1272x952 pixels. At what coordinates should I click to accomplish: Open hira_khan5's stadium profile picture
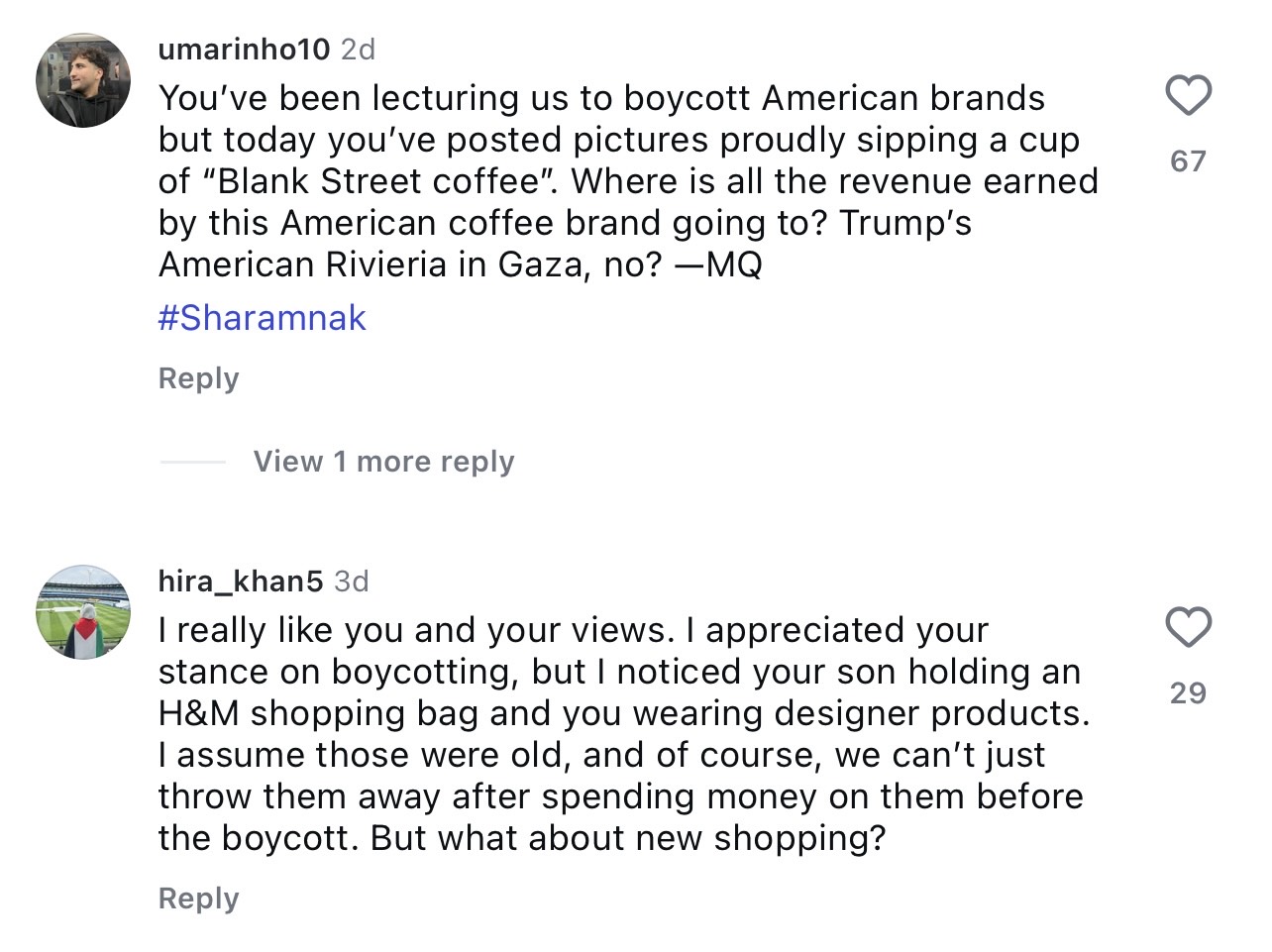point(83,612)
